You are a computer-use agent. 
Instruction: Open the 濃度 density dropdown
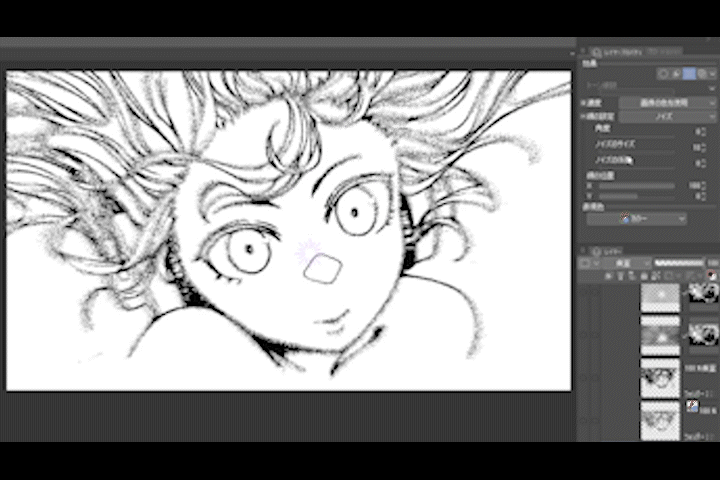[667, 103]
